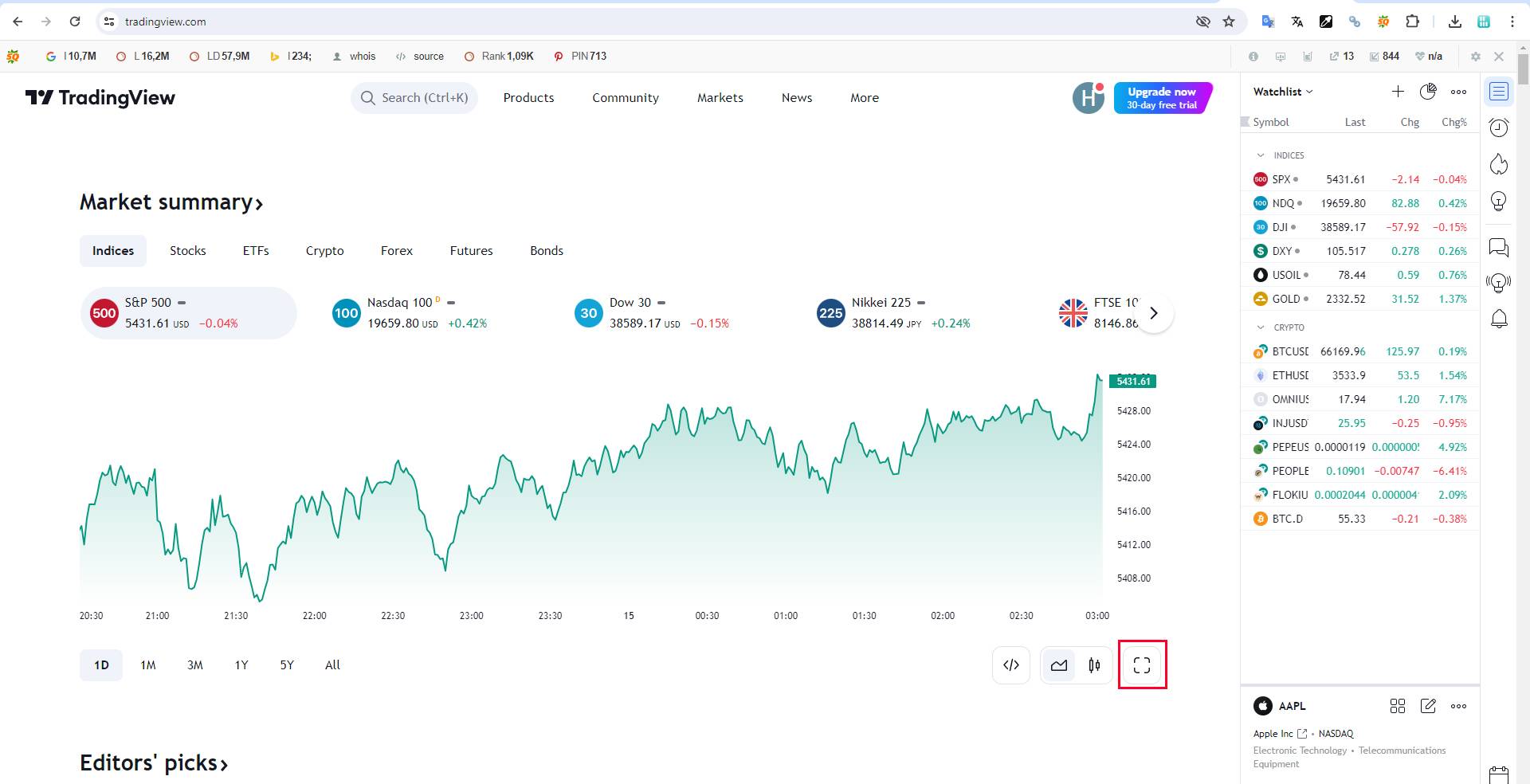This screenshot has width=1530, height=784.
Task: Open the AAPL more options dots
Action: (x=1458, y=706)
